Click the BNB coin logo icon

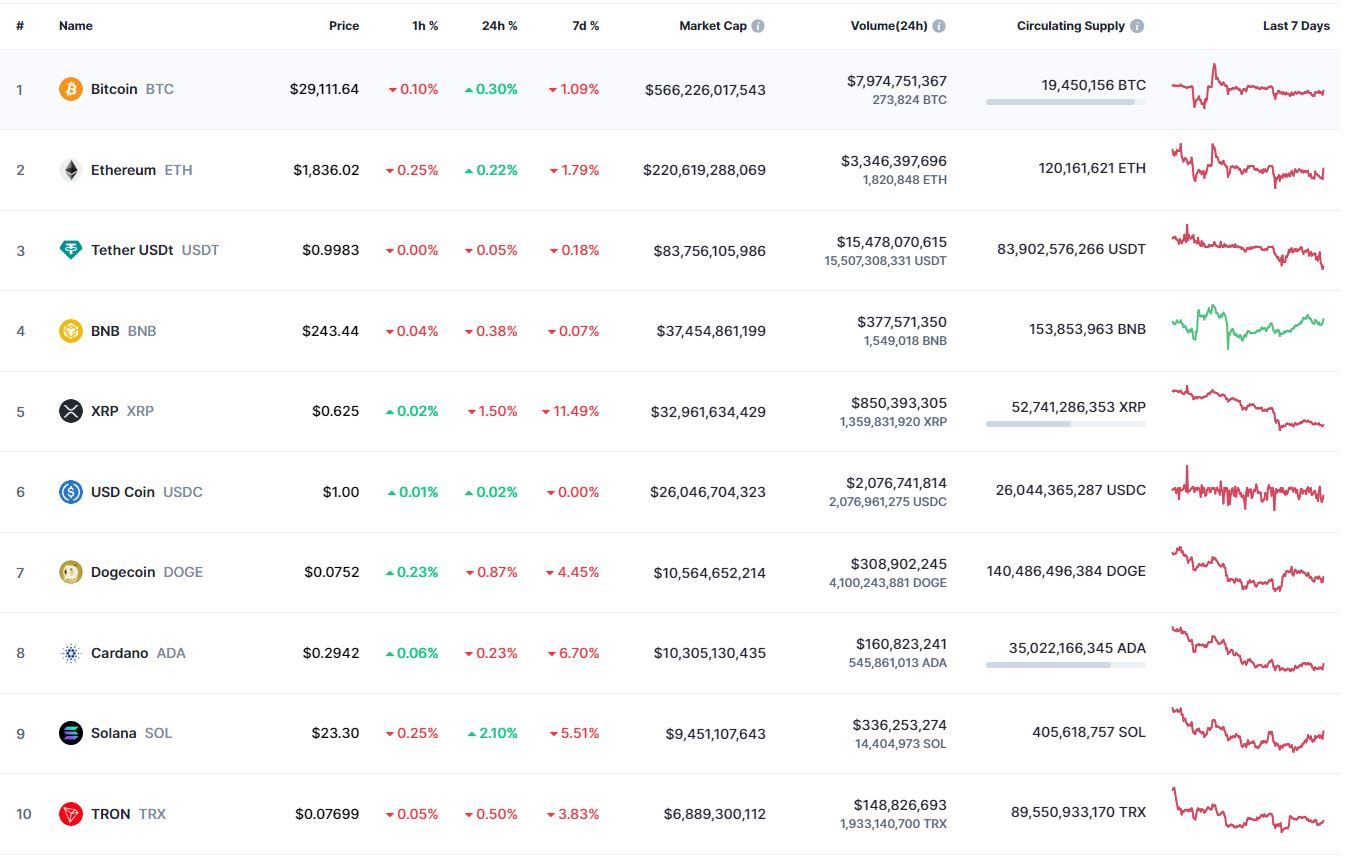(70, 331)
